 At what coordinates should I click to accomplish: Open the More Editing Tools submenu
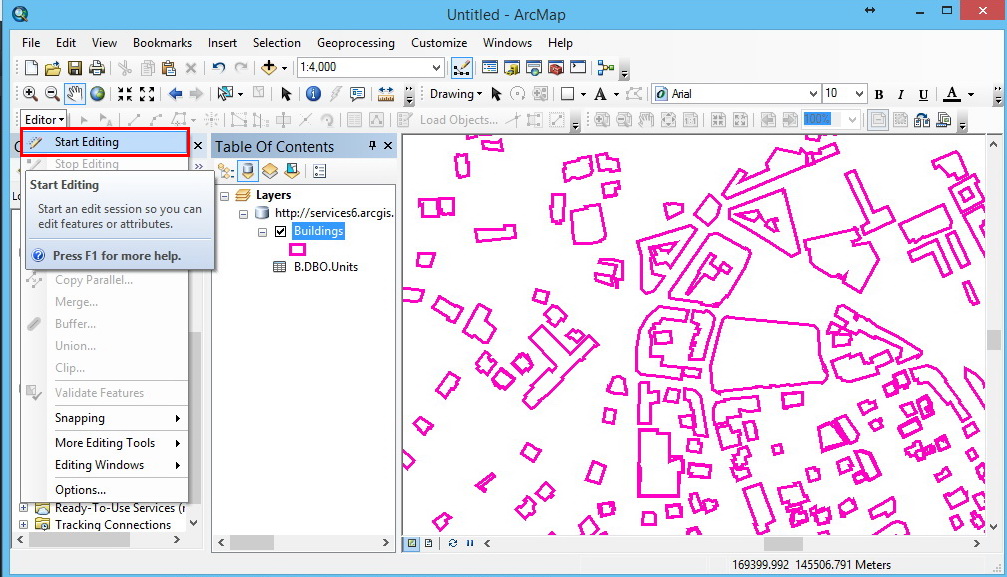[x=105, y=443]
